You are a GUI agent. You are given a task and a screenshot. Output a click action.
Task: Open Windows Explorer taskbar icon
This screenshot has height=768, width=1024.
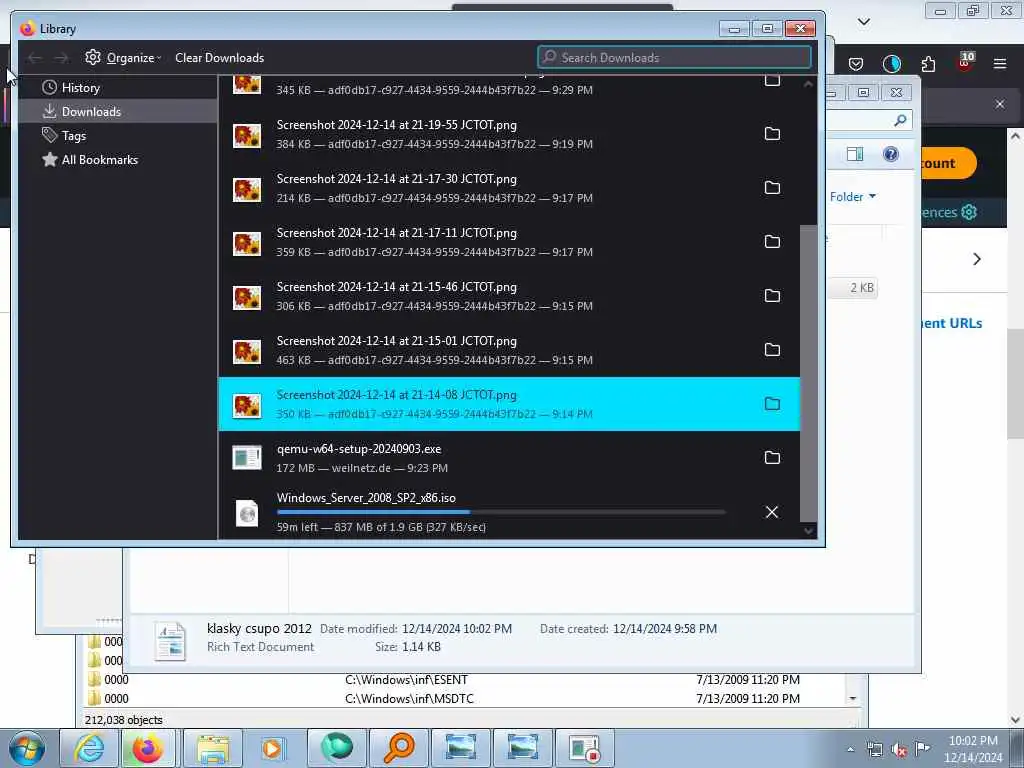click(213, 748)
